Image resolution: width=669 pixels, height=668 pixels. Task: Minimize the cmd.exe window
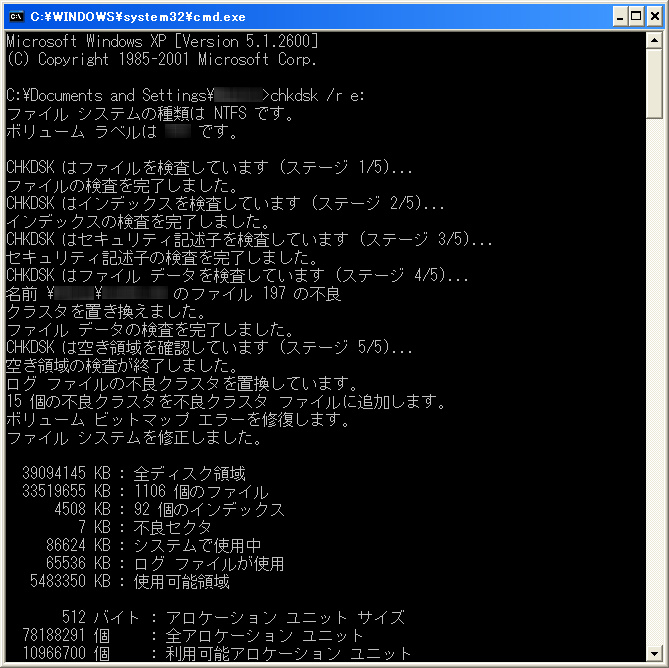tap(620, 17)
